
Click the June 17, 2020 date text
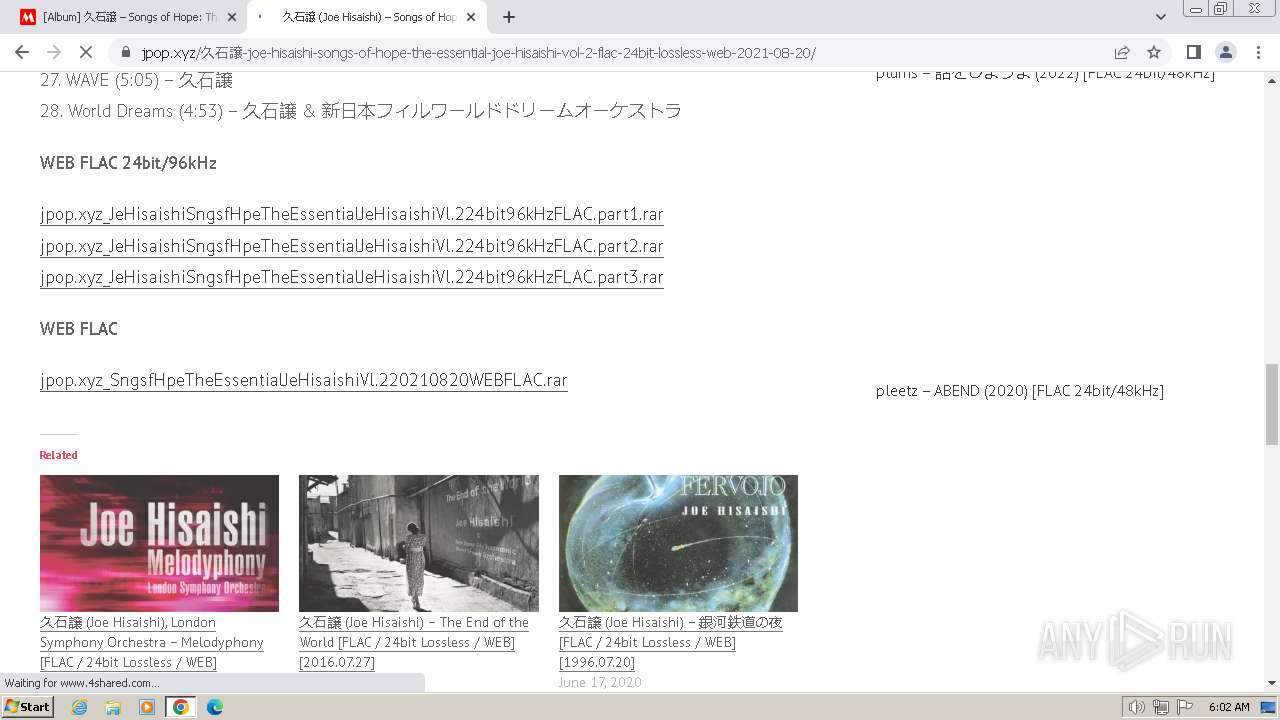coord(600,682)
